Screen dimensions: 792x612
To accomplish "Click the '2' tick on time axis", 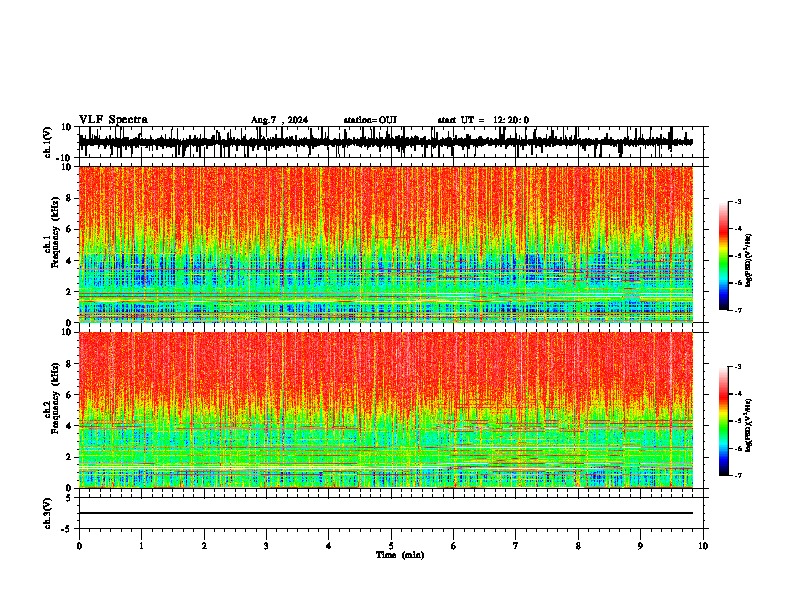I will (x=204, y=546).
